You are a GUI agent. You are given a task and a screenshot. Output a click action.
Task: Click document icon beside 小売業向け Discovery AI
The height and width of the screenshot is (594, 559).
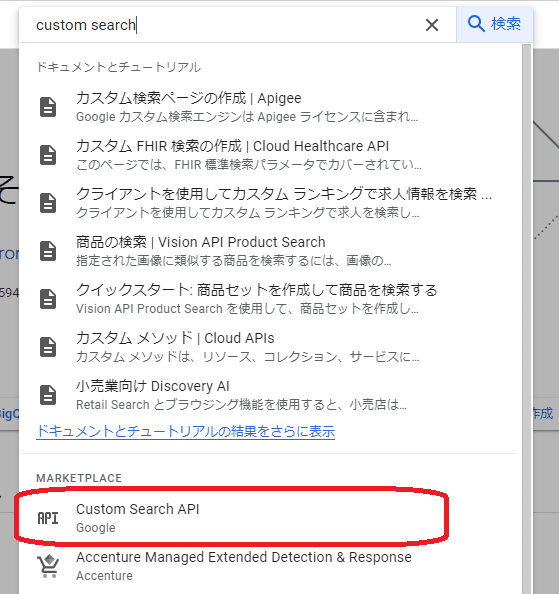pos(48,395)
